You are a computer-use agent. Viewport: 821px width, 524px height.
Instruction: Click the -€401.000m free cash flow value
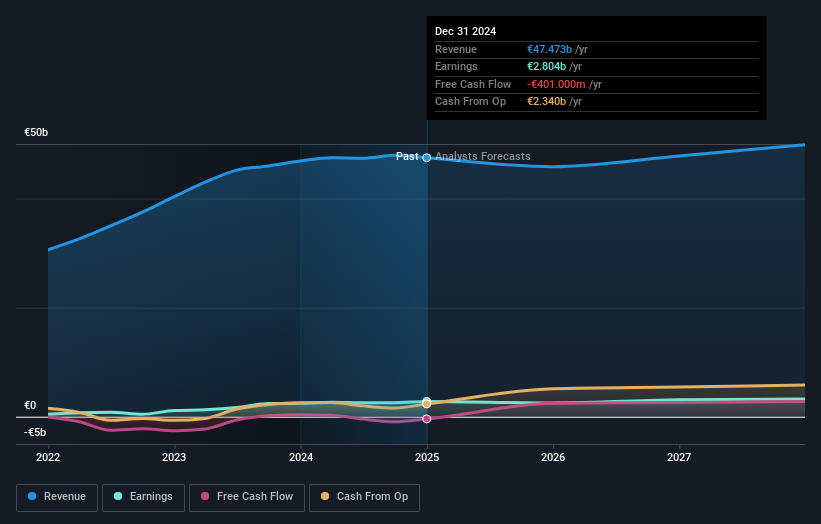tap(556, 84)
